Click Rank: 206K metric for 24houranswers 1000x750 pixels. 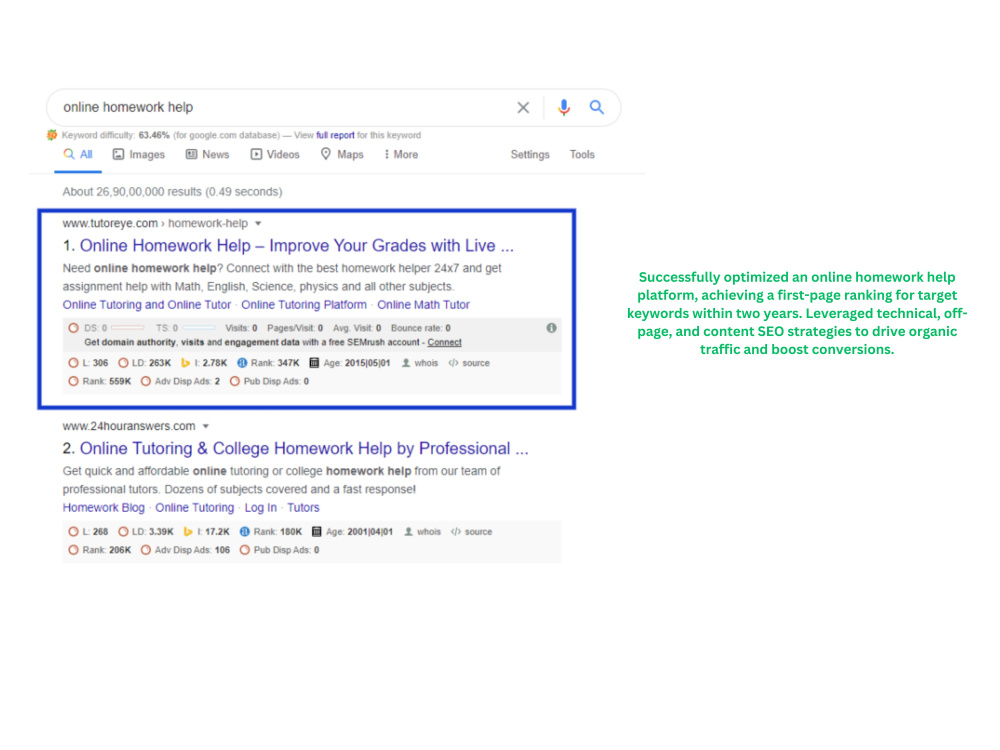(x=100, y=550)
